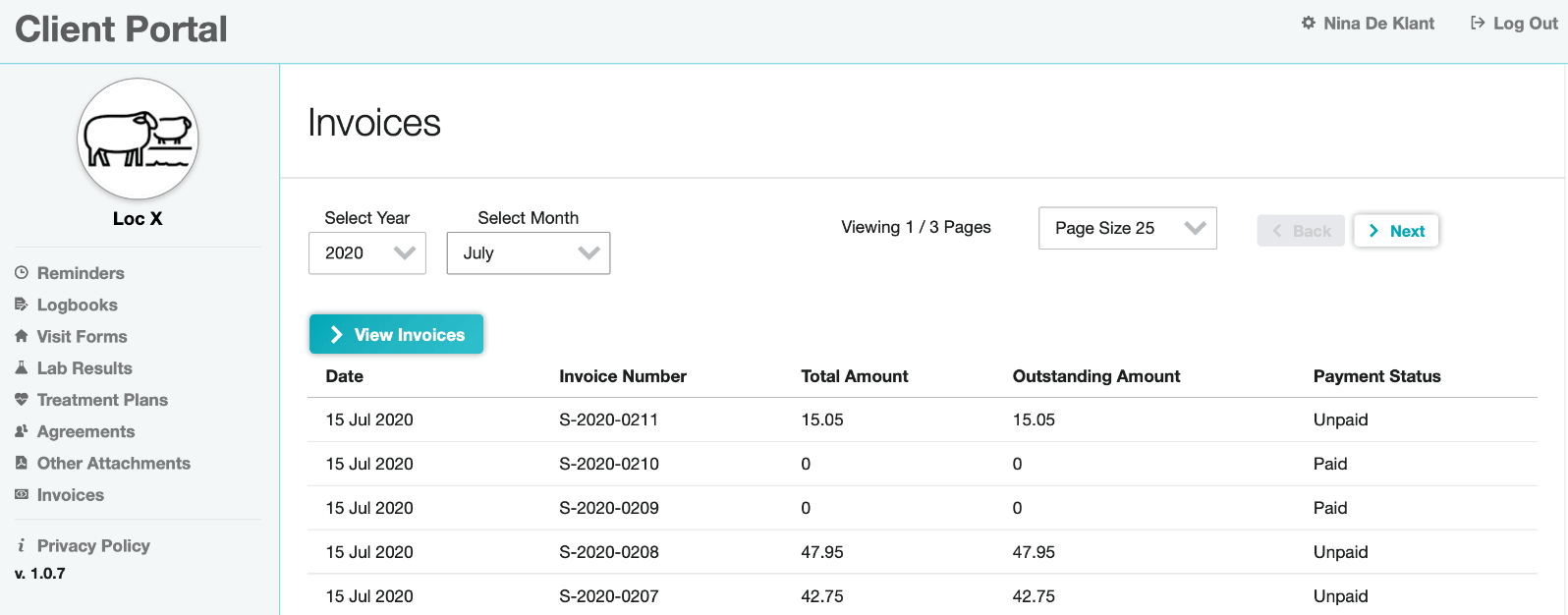Click the Loc X name under the logo
Viewport: 1568px width, 615px height.
click(138, 218)
